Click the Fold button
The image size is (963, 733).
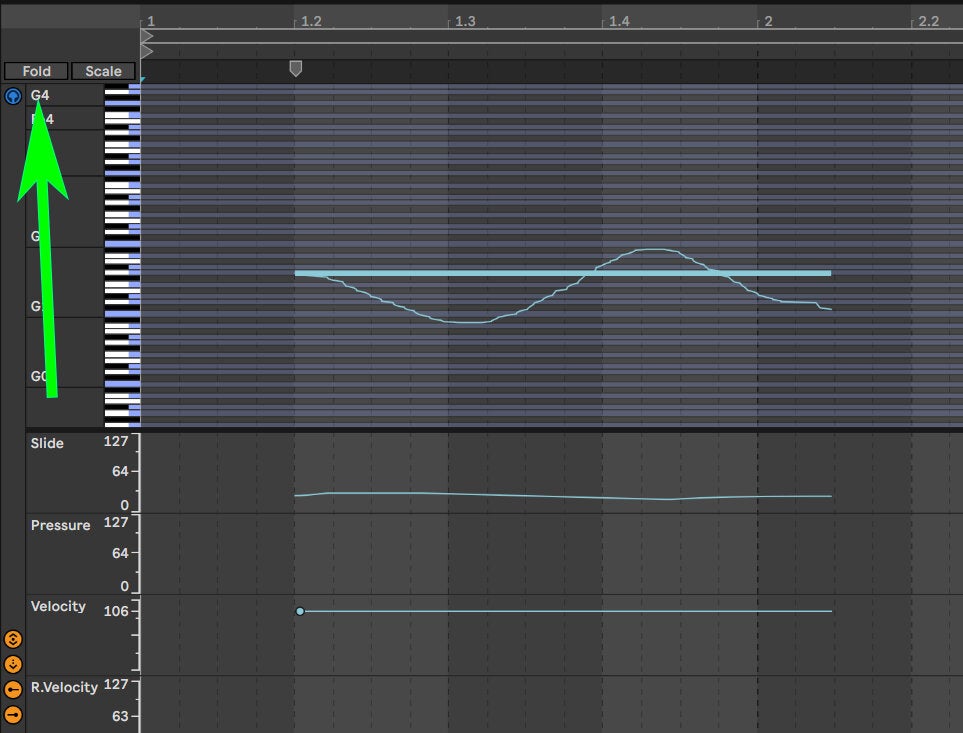36,71
